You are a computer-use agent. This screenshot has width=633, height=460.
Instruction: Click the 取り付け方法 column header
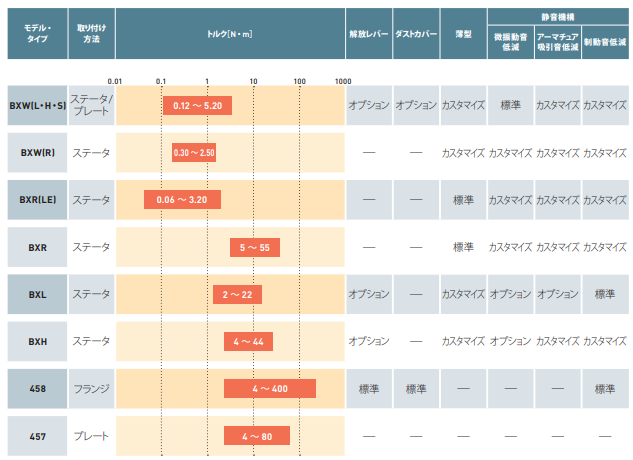point(91,34)
